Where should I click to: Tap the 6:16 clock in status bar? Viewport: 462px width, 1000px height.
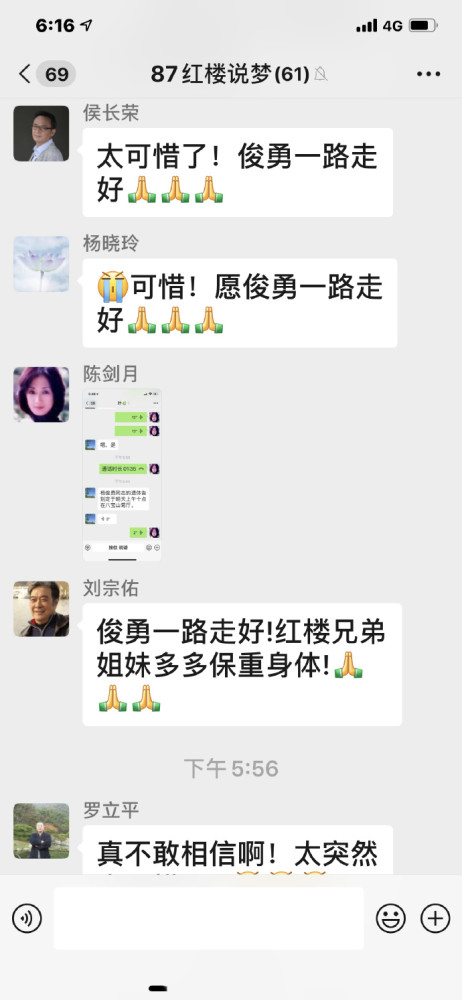point(55,26)
